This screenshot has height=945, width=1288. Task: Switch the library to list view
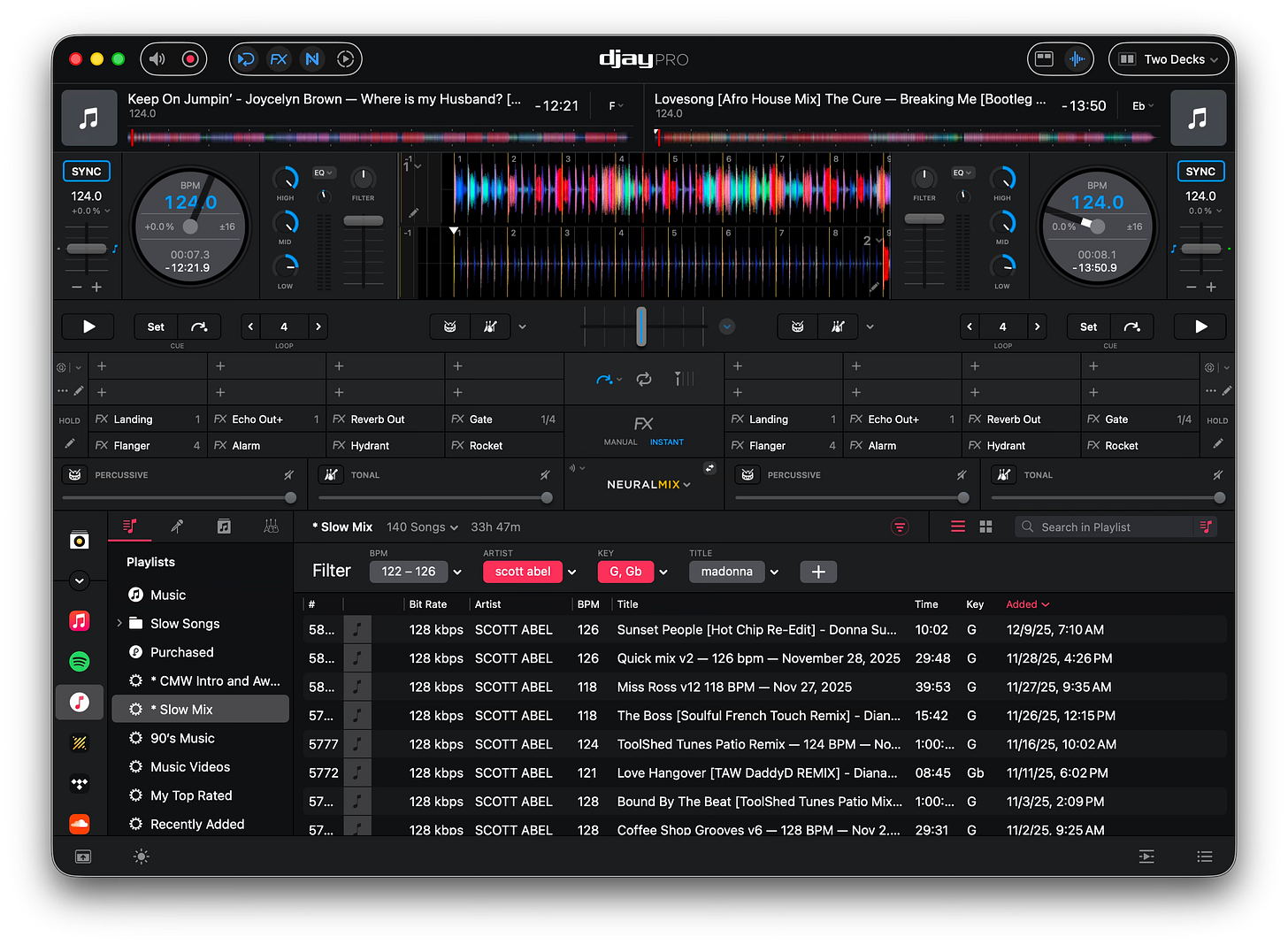click(958, 527)
